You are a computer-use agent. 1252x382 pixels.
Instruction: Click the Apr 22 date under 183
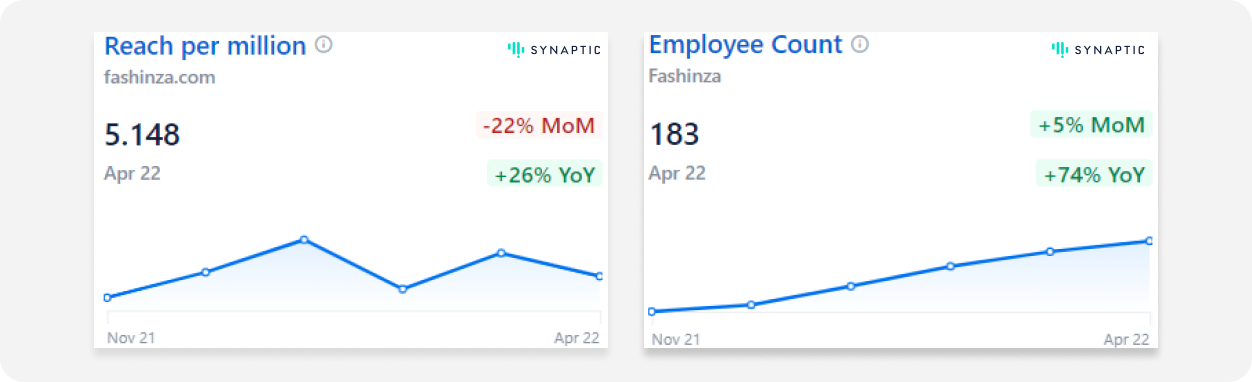677,173
